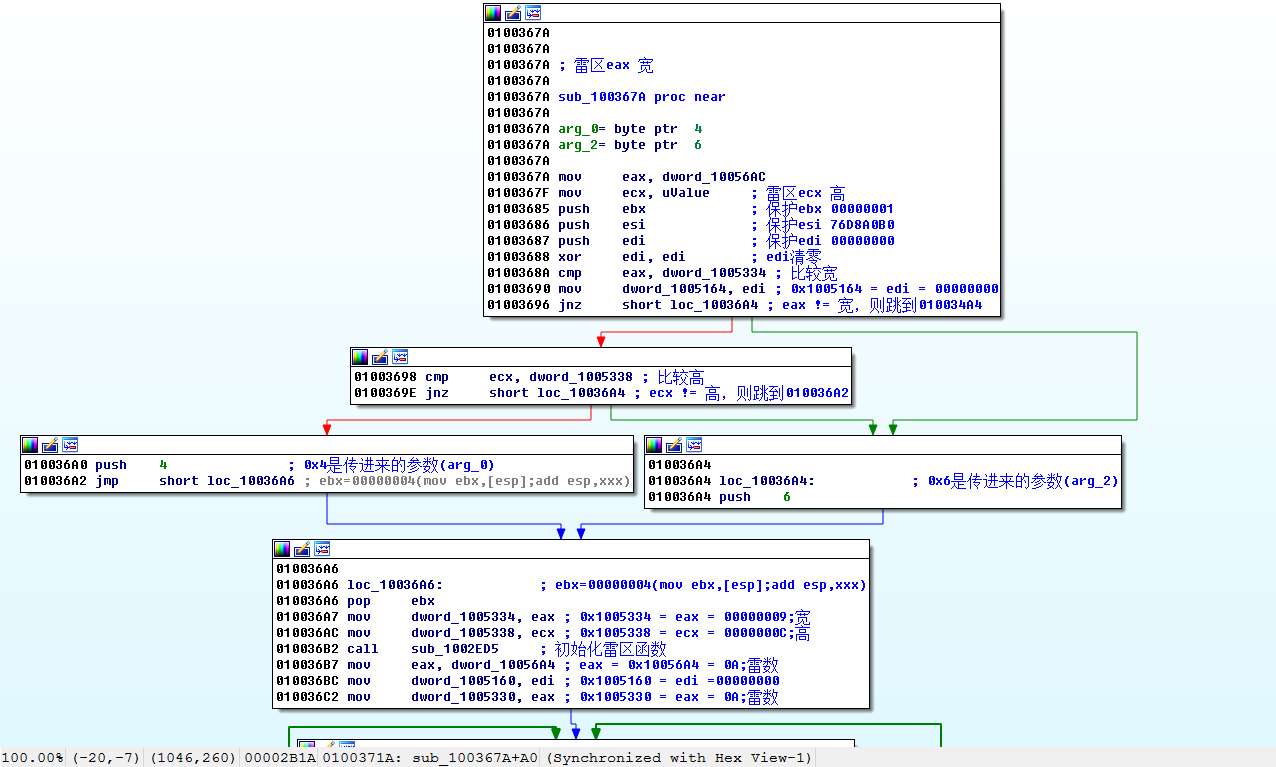Click 'jmp short loc_10036A6' instruction

point(195,481)
